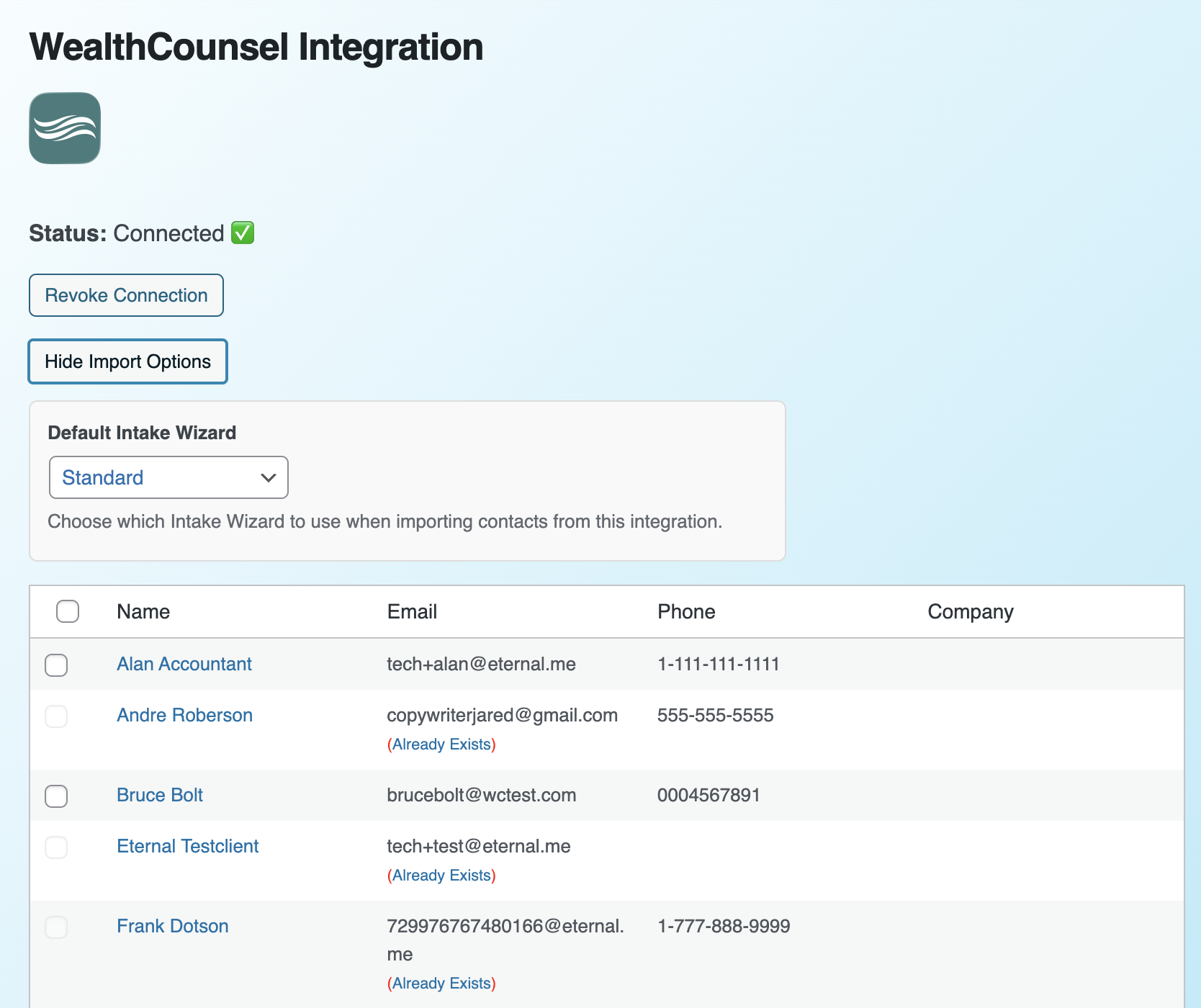Click the disabled checkbox for Andre Roberson
This screenshot has width=1201, height=1008.
point(56,716)
